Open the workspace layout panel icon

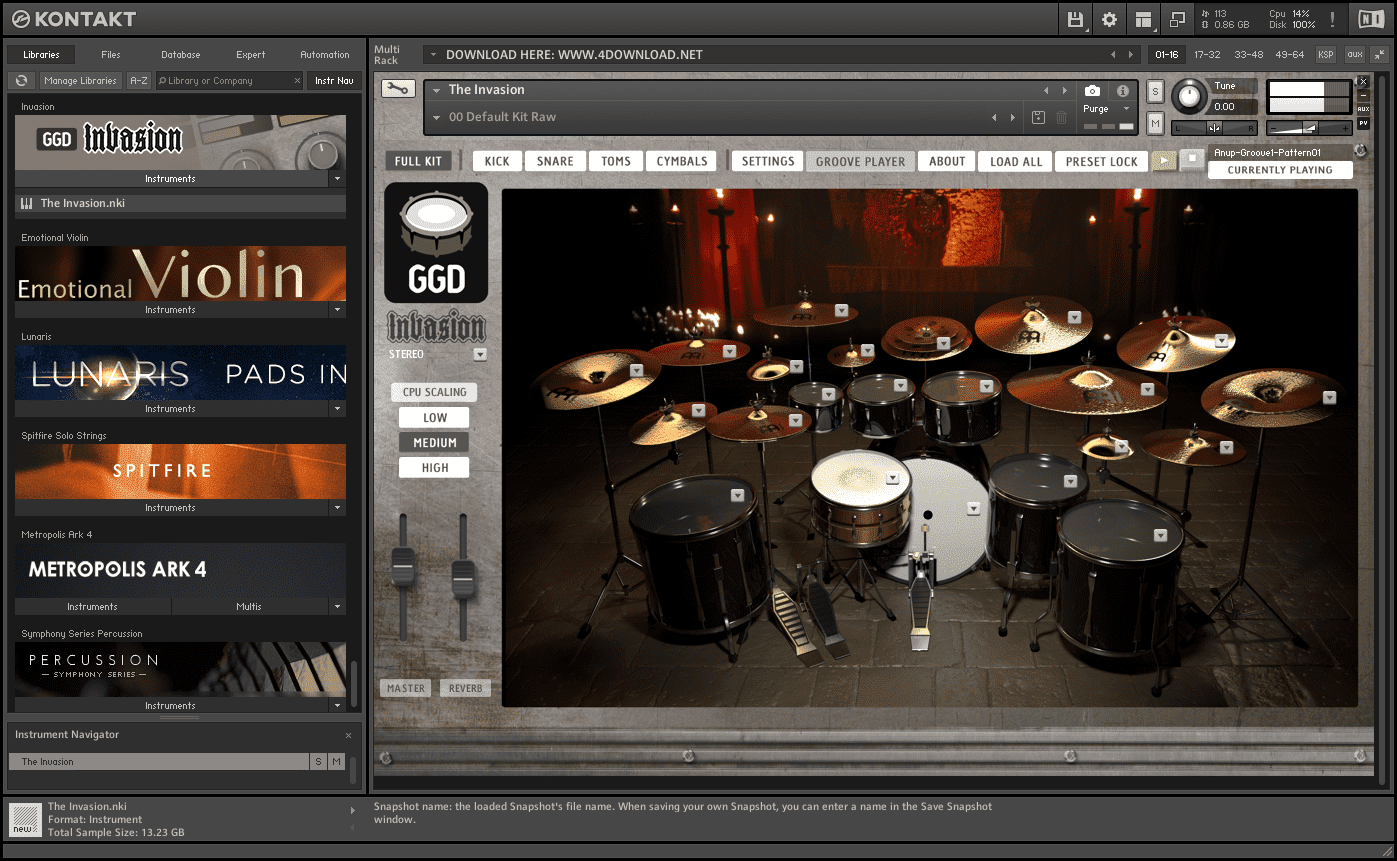click(1143, 19)
